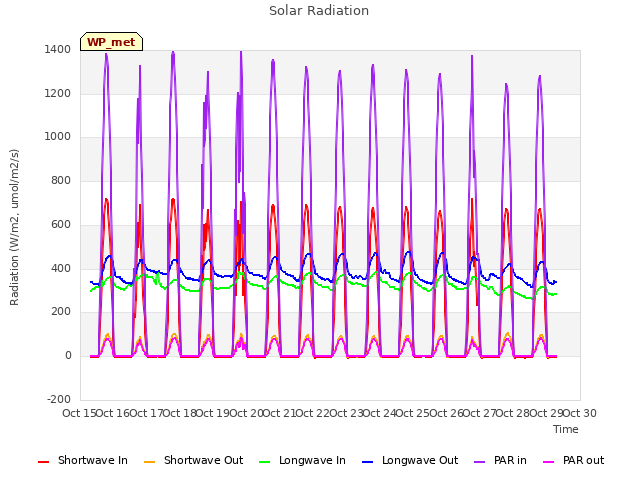Click the blue Longwave Out legend swatch
640x480 pixels.
pyautogui.click(x=367, y=462)
